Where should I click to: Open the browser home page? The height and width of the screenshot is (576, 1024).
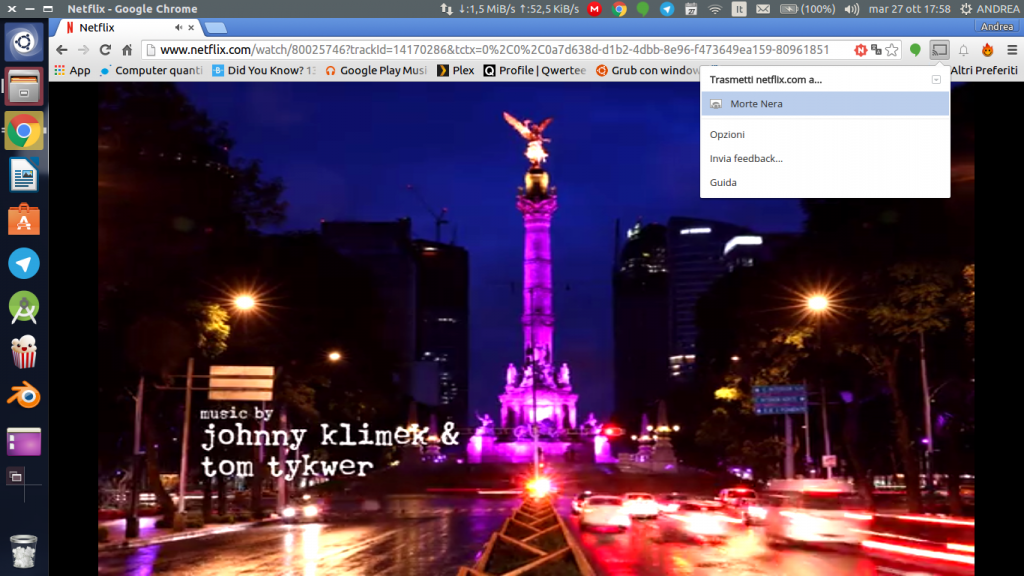coord(127,50)
